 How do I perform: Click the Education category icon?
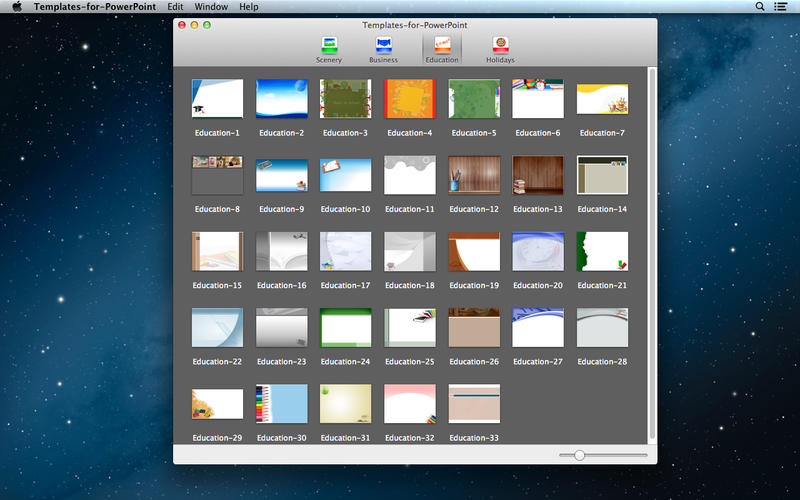[x=441, y=45]
